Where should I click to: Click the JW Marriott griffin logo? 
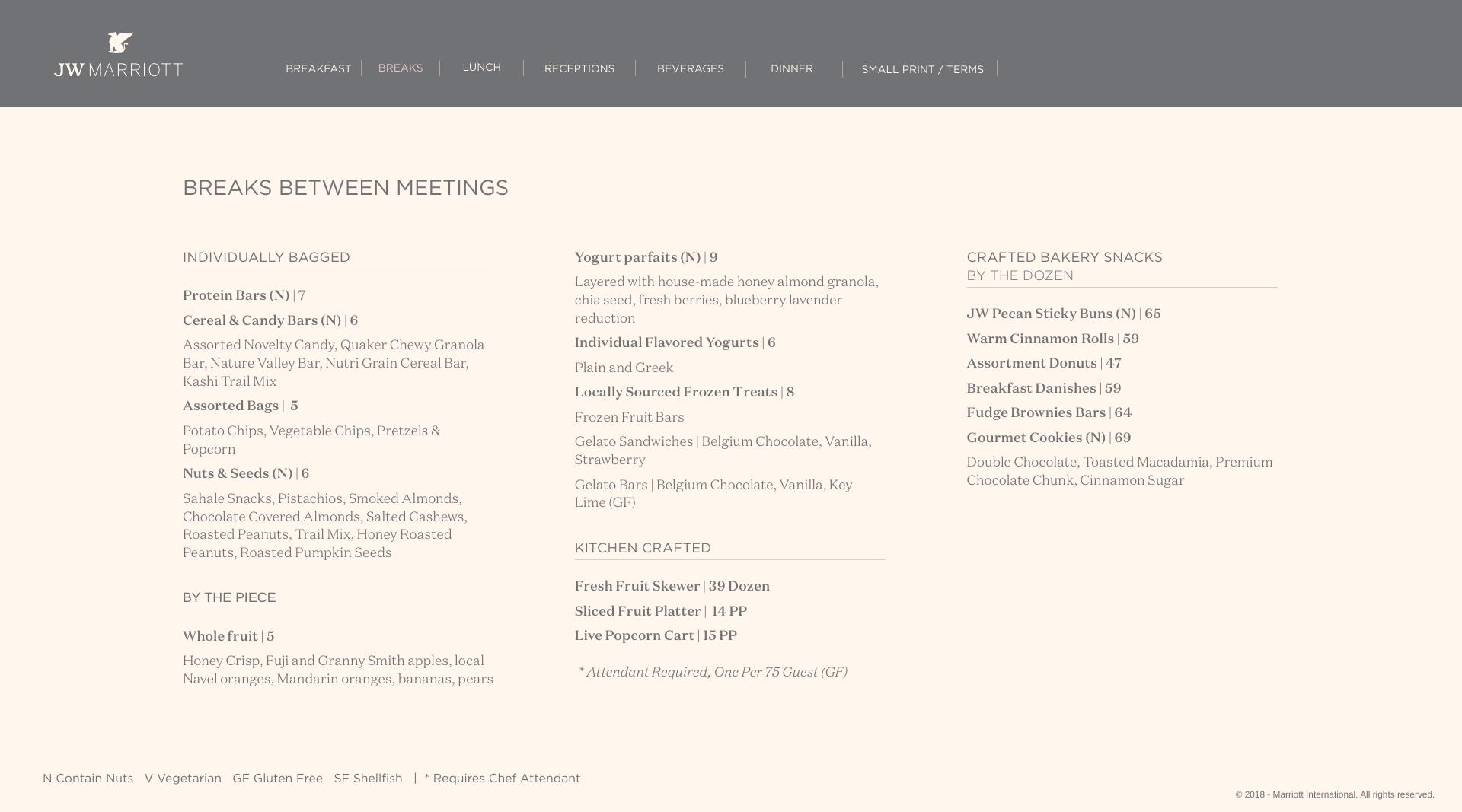coord(119,55)
